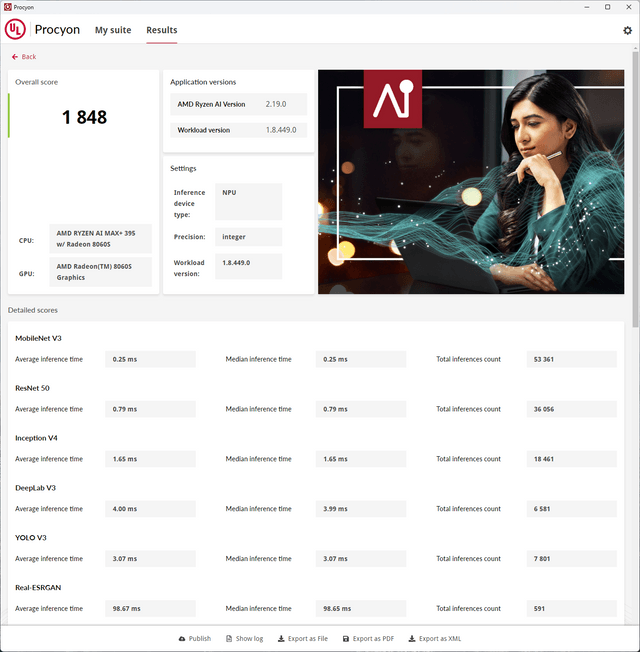The height and width of the screenshot is (652, 640).
Task: Click the Real-ESRGAN heading
Action: click(38, 588)
